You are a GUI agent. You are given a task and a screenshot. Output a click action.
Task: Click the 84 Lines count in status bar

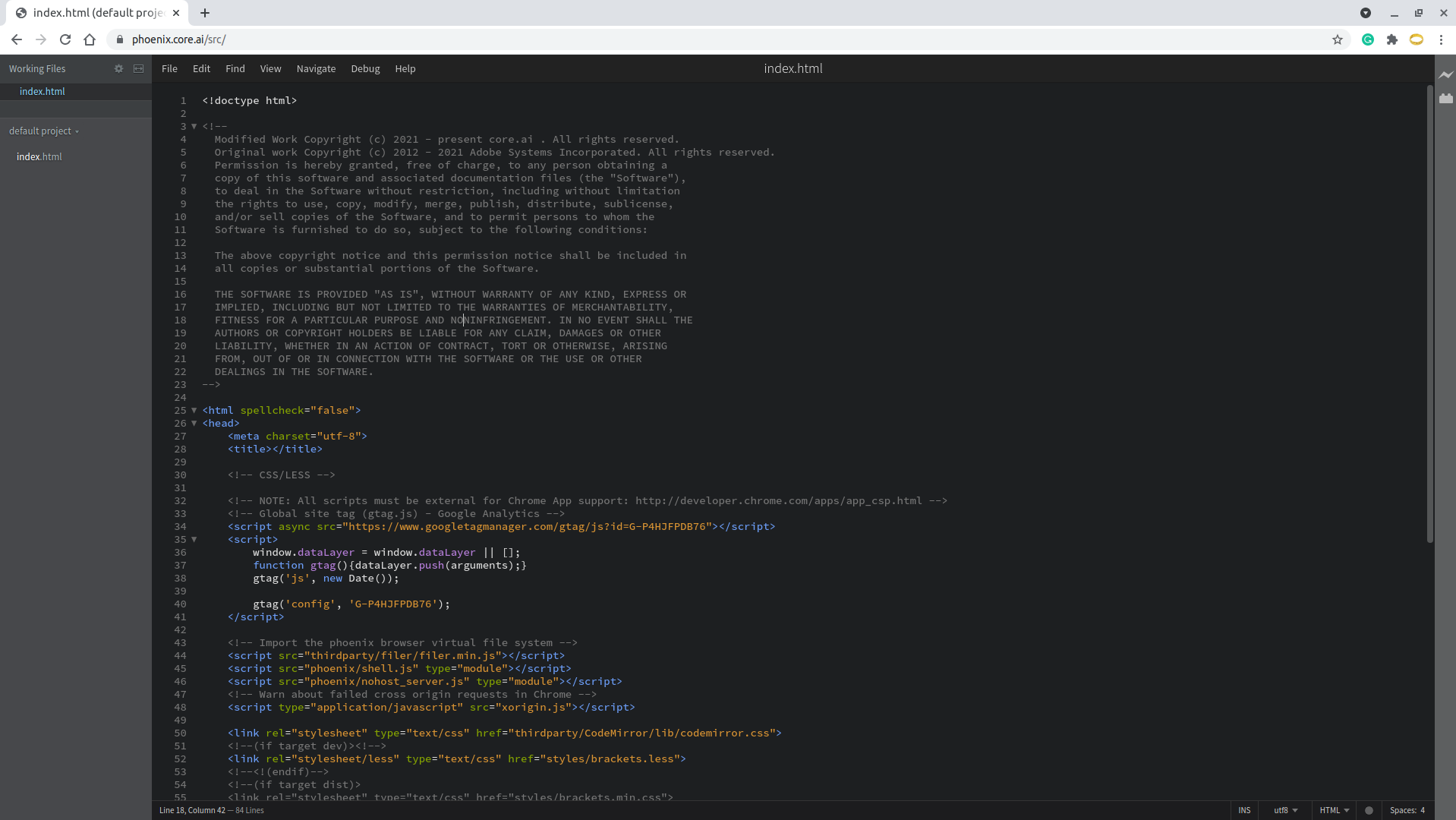(250, 810)
